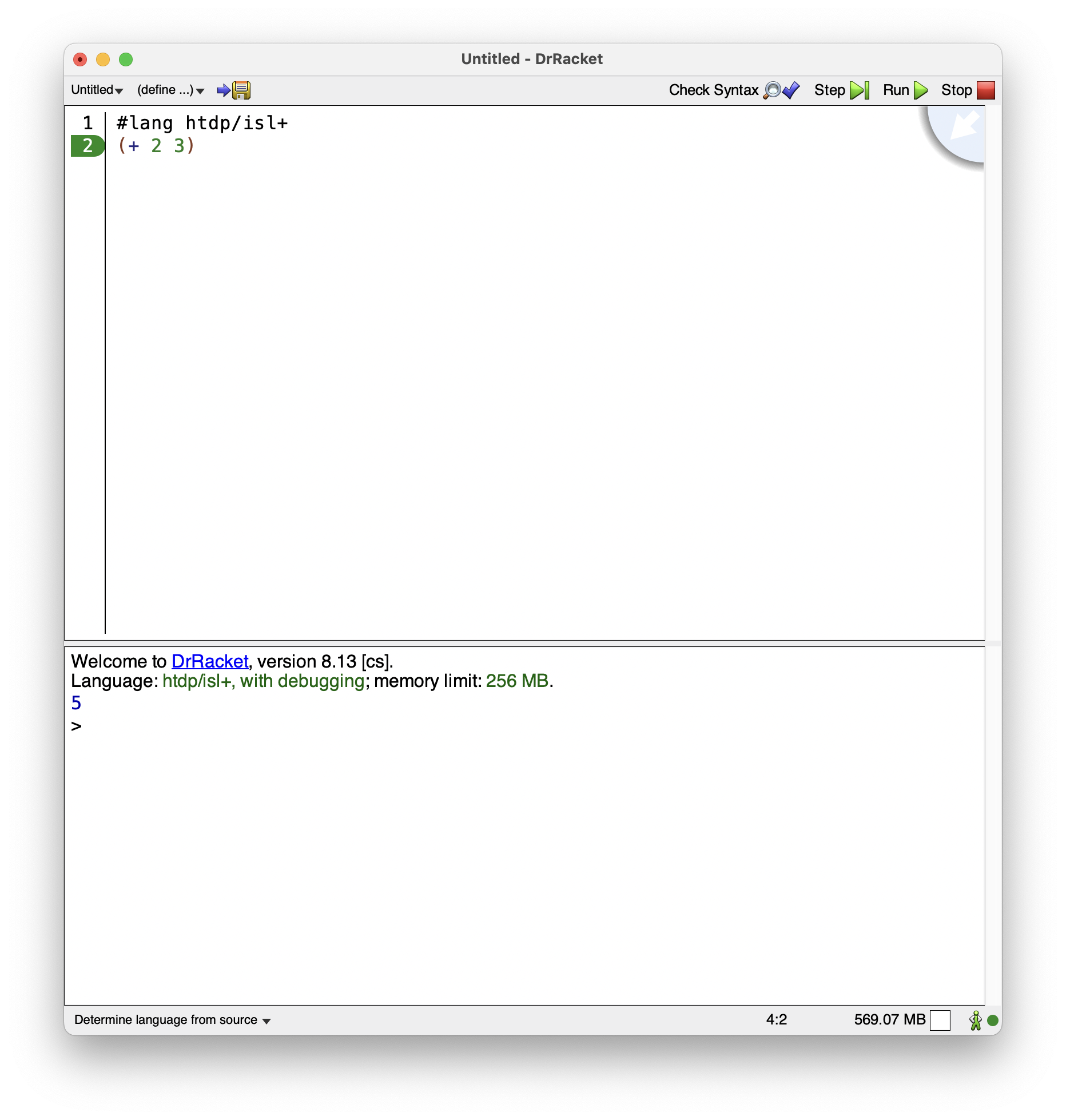
Task: Close the DrRacket window with the red button
Action: [80, 59]
